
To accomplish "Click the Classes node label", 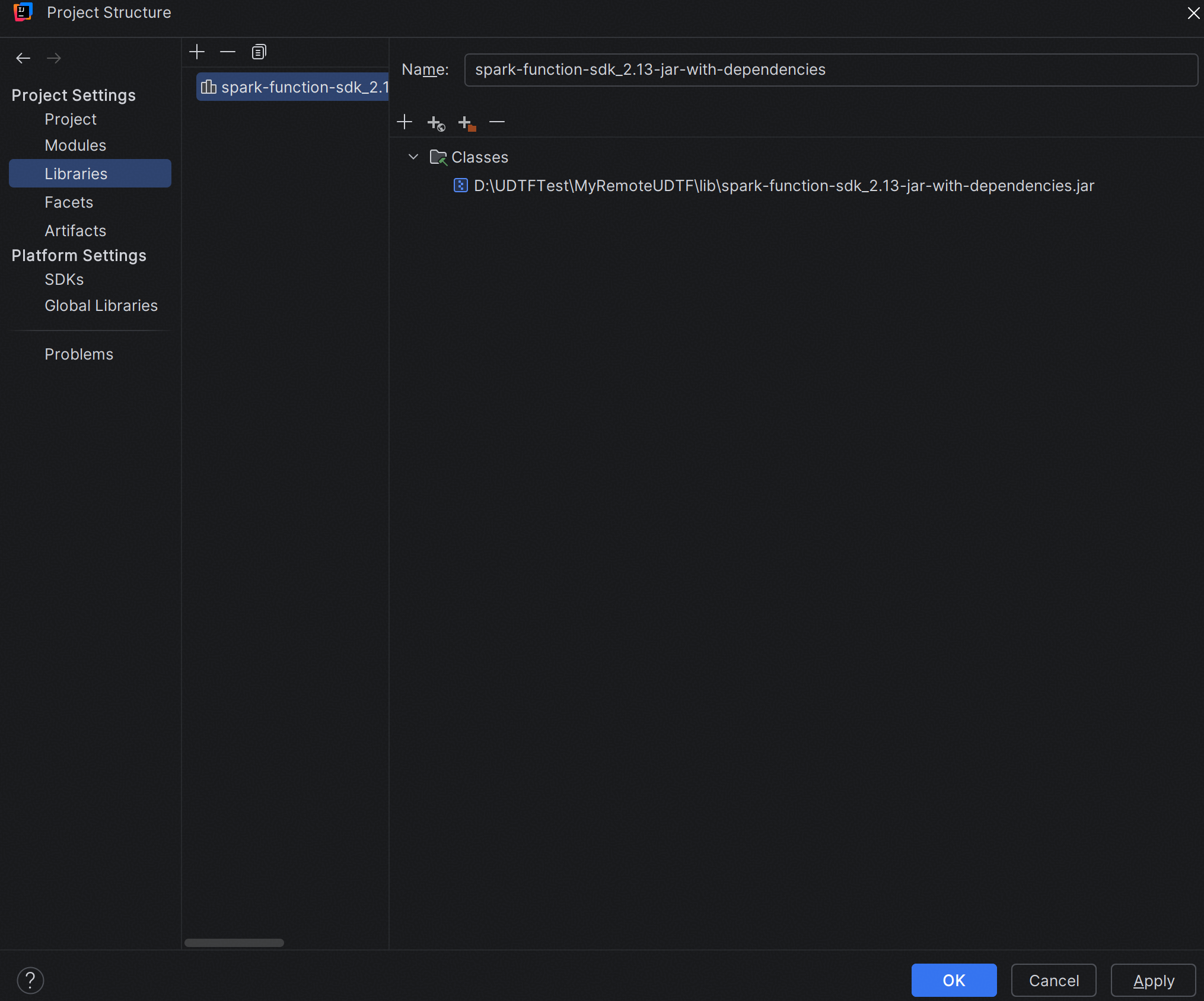I will tap(480, 157).
